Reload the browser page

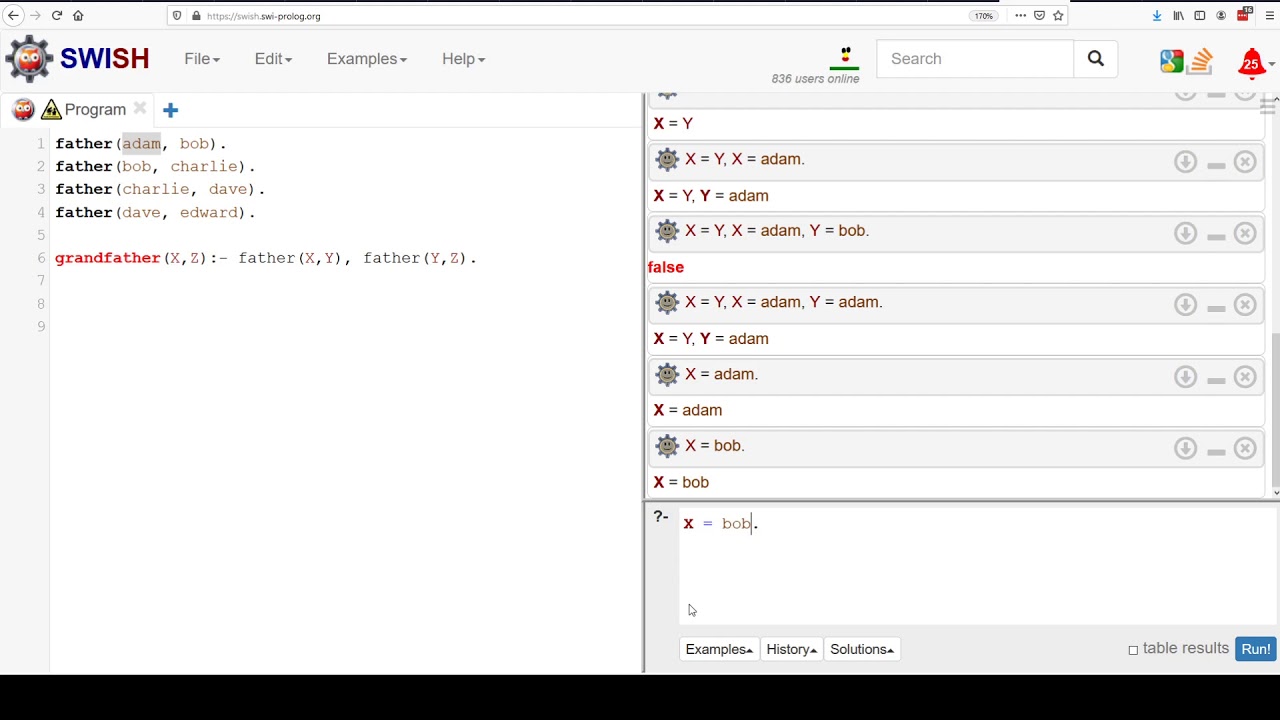click(57, 16)
